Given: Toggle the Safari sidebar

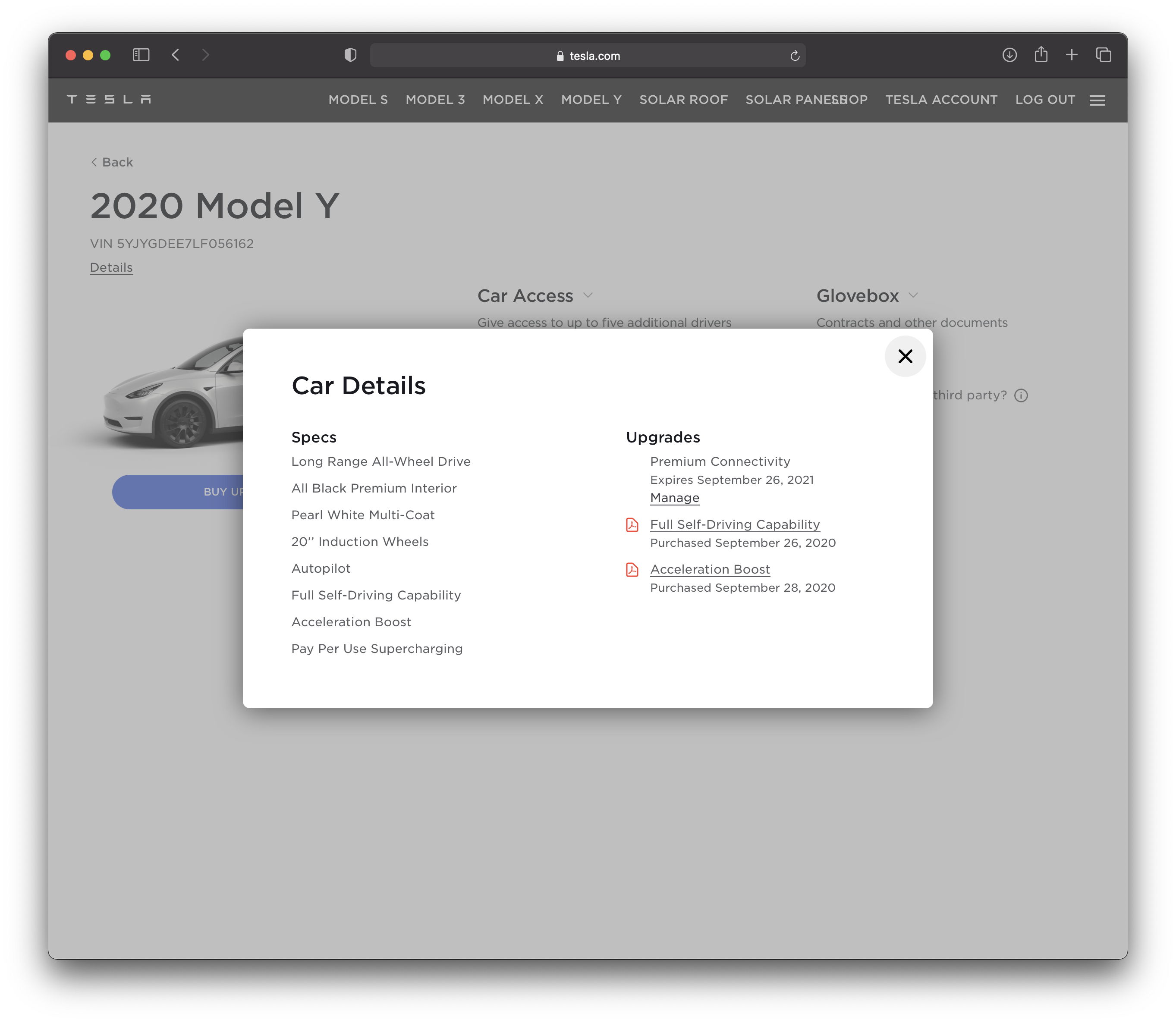Looking at the screenshot, I should coord(141,55).
